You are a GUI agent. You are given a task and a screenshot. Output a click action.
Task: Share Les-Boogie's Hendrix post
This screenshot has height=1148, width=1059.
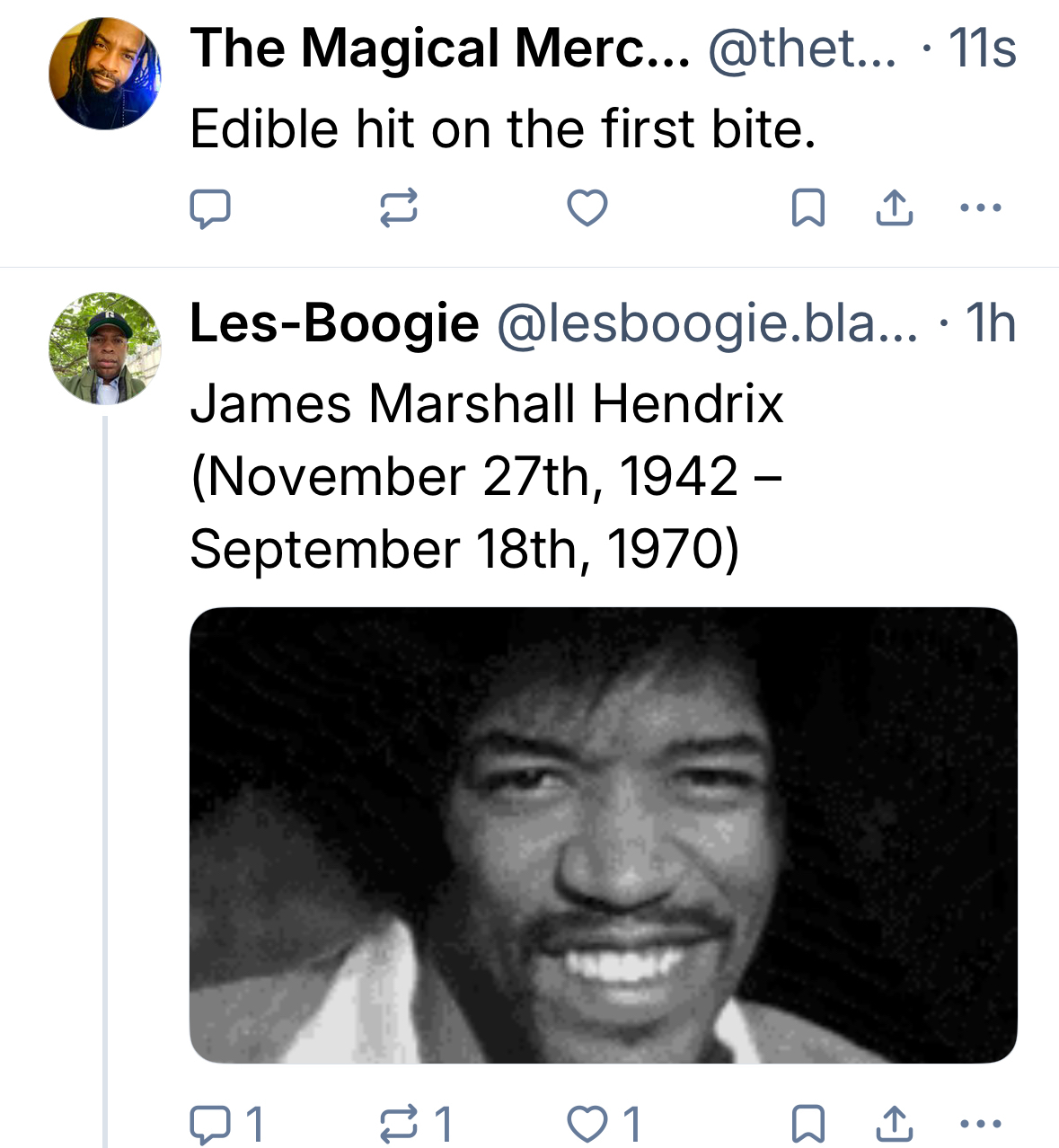tap(894, 1124)
